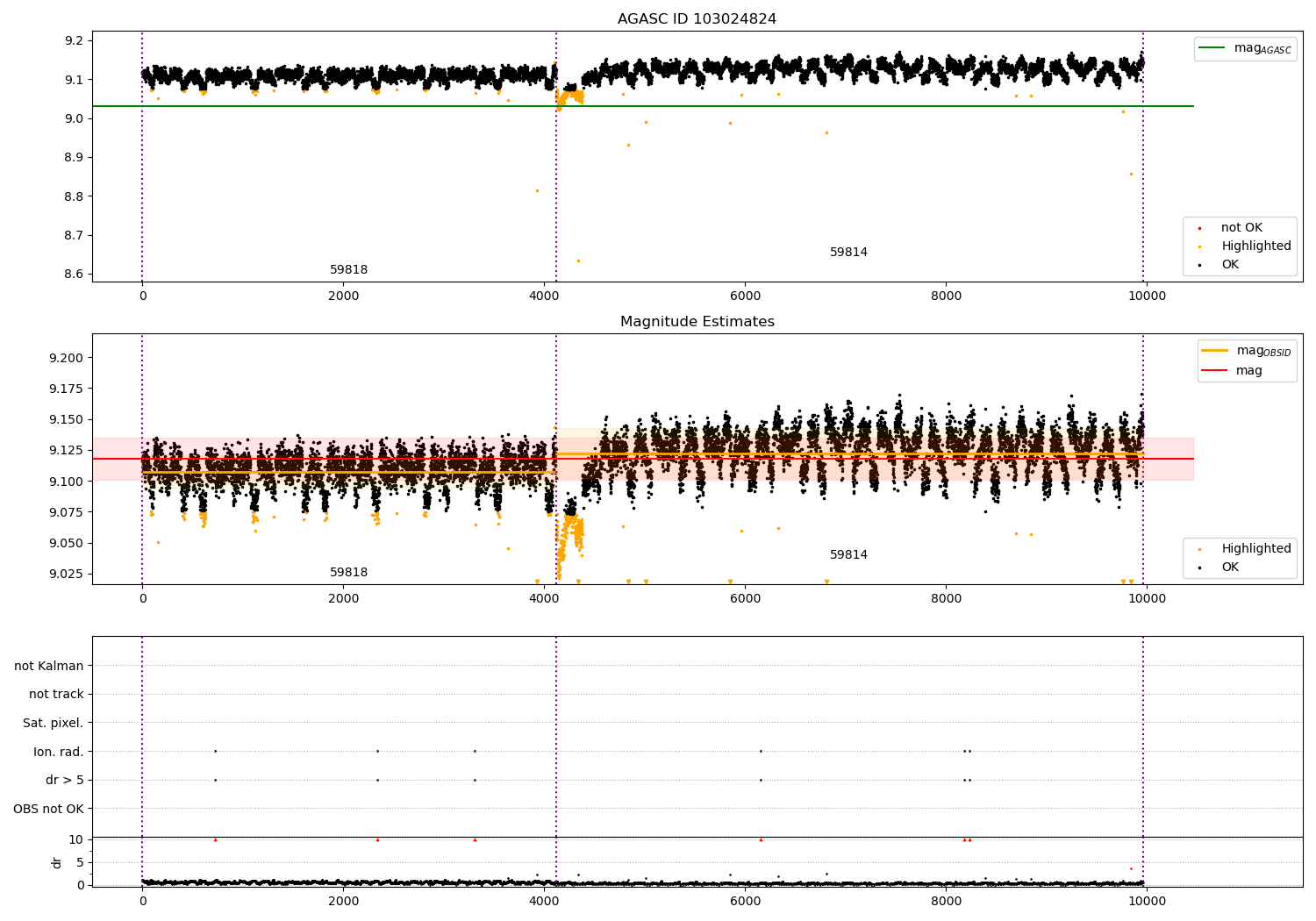Click the 10000 x-tick under the bottom panel

1147,902
